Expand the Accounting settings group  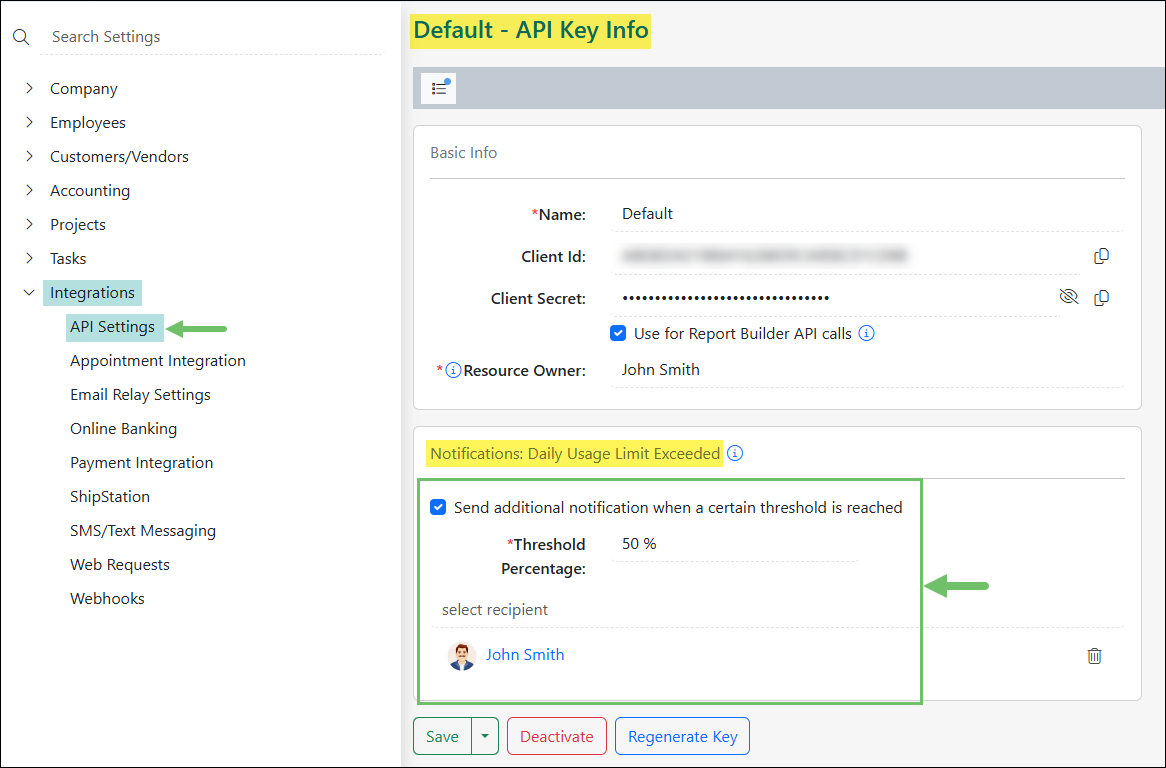tap(29, 190)
